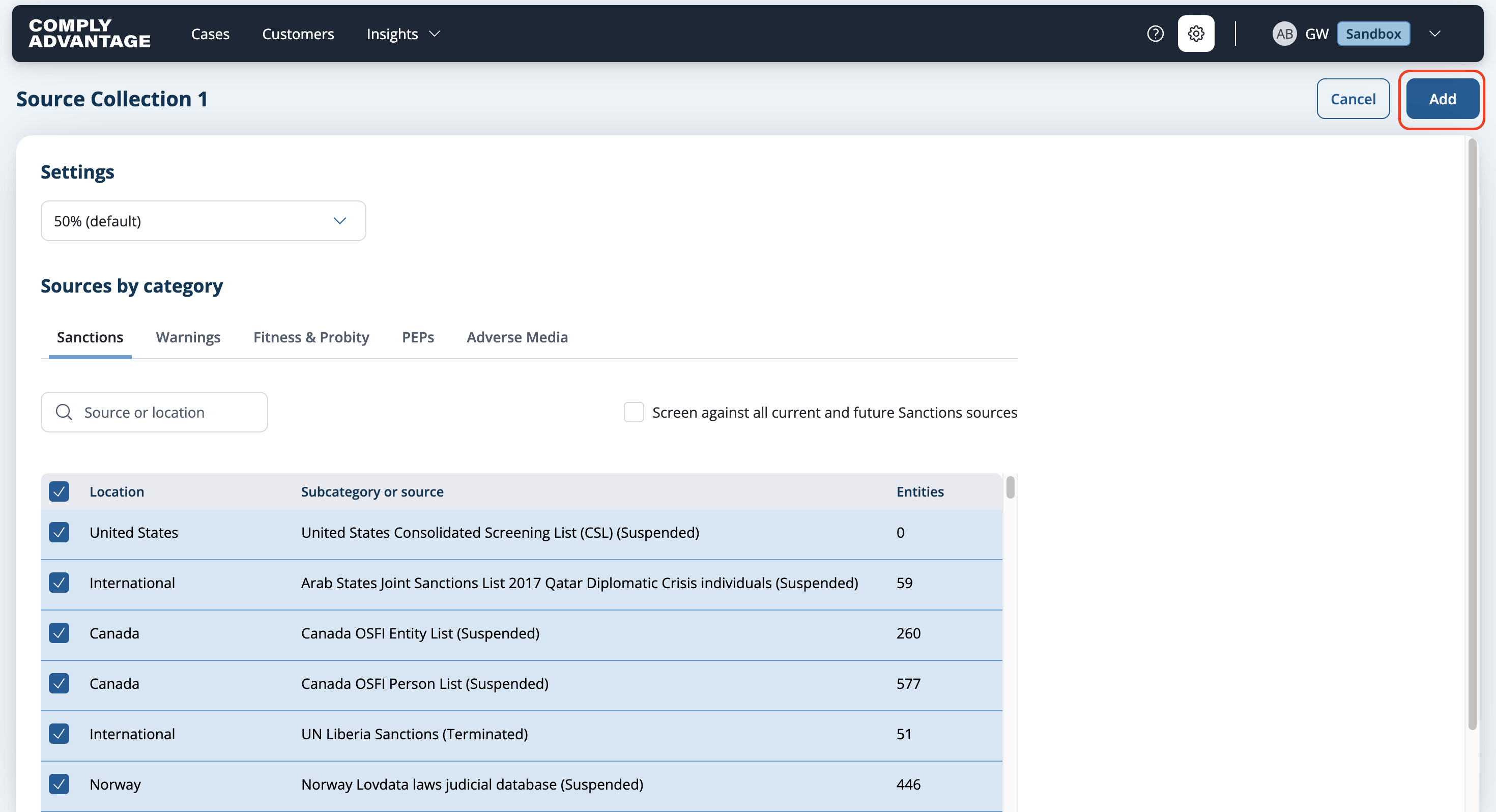The image size is (1496, 812).
Task: Uncheck Canada OSFI Entity List checkbox
Action: [x=59, y=633]
